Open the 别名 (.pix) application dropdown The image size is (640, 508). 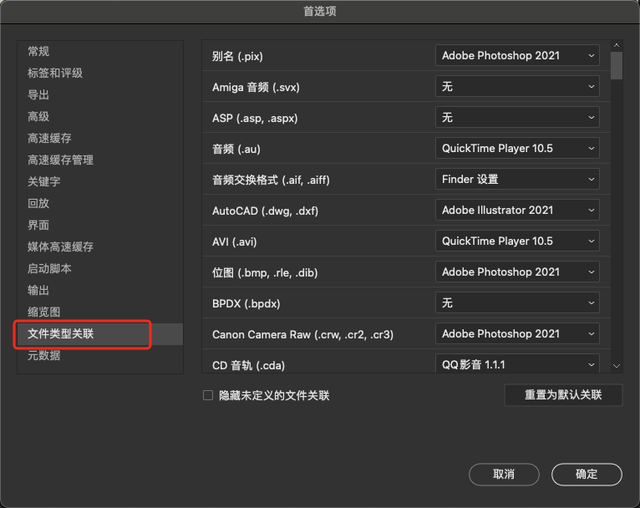(517, 55)
